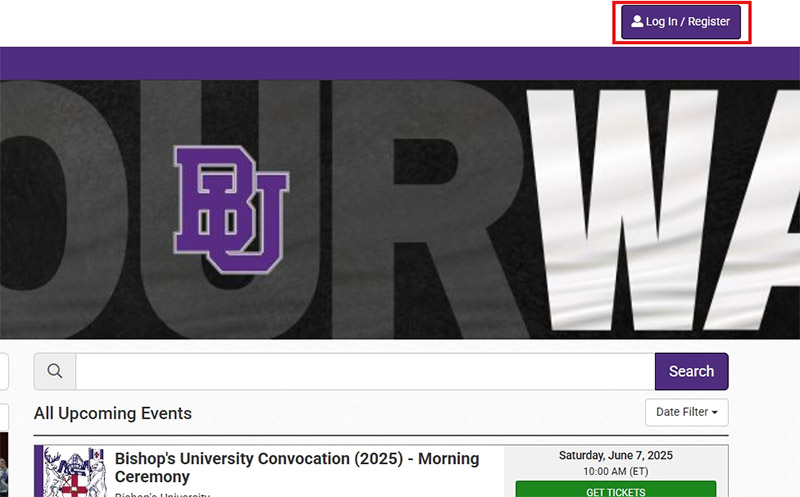Click the All Upcoming Events heading
The width and height of the screenshot is (800, 497).
[x=113, y=413]
